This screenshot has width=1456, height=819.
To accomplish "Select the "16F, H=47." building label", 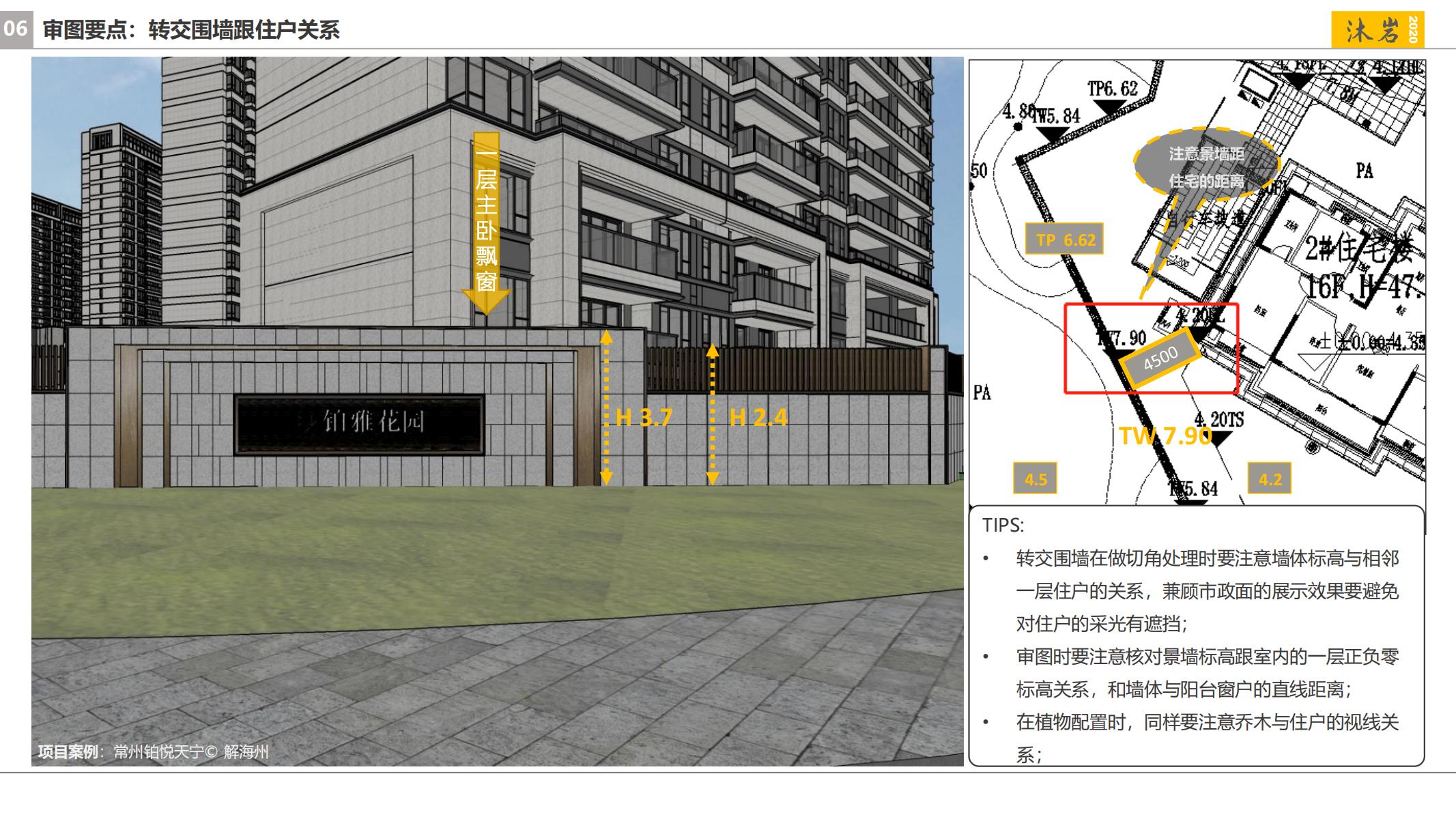I will (1365, 286).
